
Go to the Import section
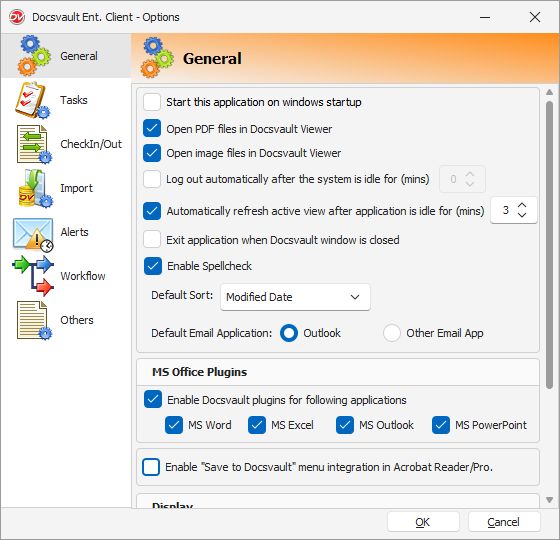tap(66, 188)
